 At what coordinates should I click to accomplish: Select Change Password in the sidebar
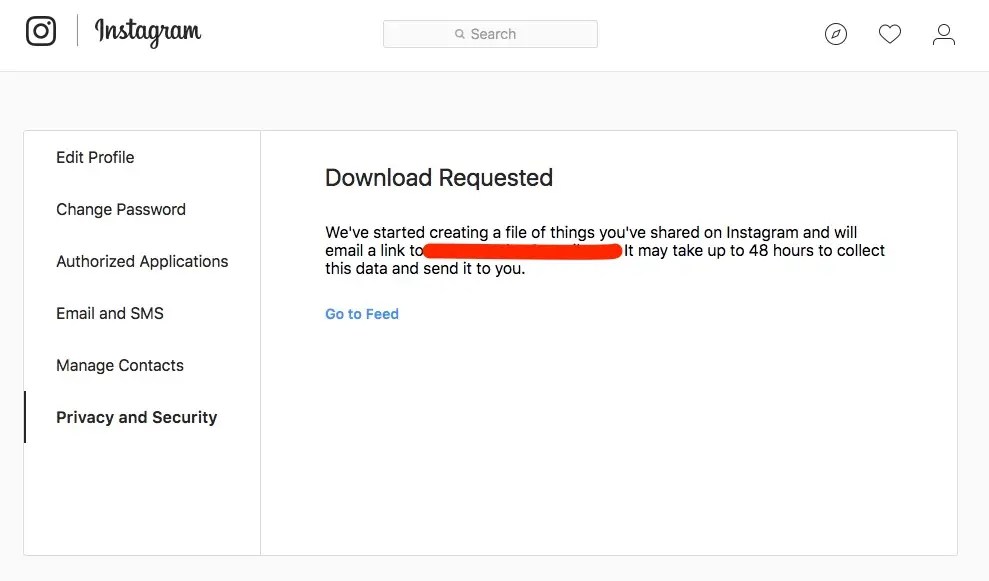[121, 209]
